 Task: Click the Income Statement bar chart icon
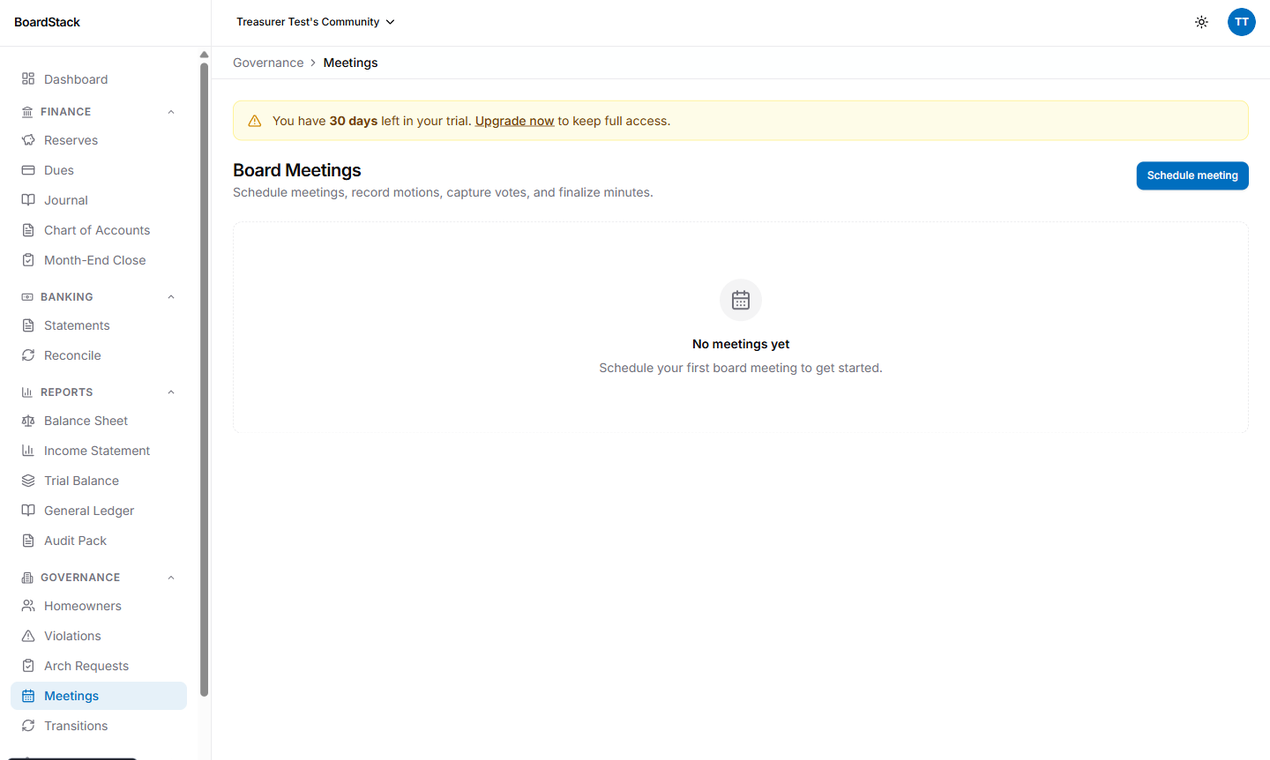(28, 451)
